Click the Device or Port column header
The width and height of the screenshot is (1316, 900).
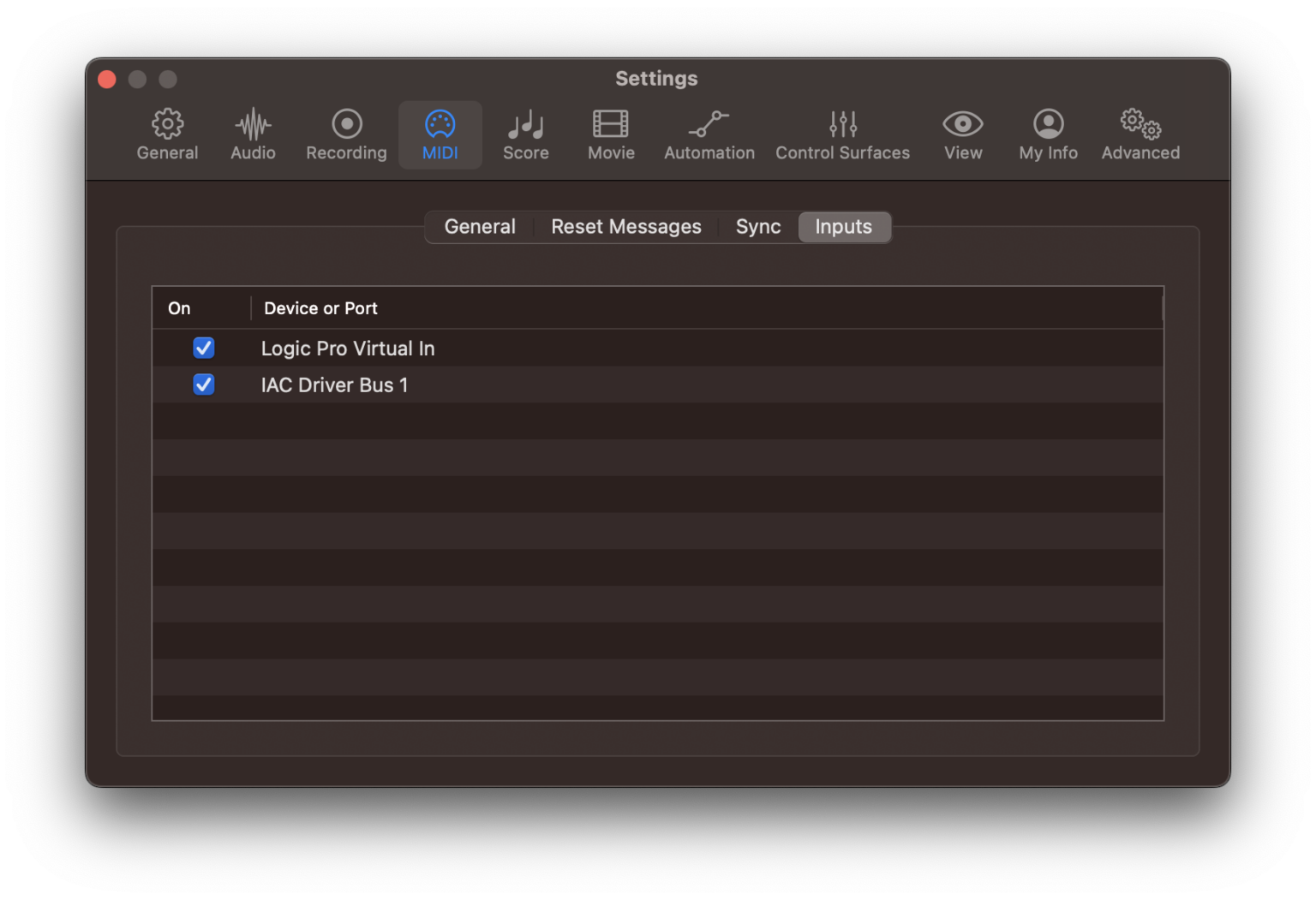pyautogui.click(x=320, y=307)
